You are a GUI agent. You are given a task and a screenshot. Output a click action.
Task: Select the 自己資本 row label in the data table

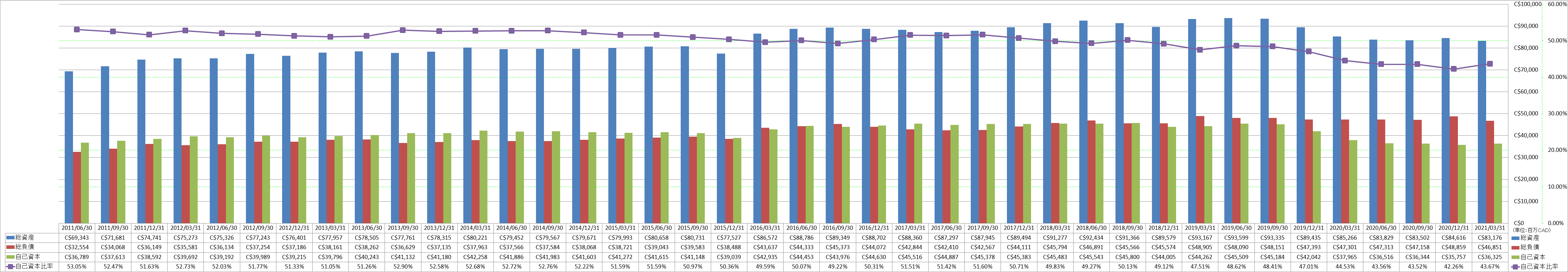[28, 257]
